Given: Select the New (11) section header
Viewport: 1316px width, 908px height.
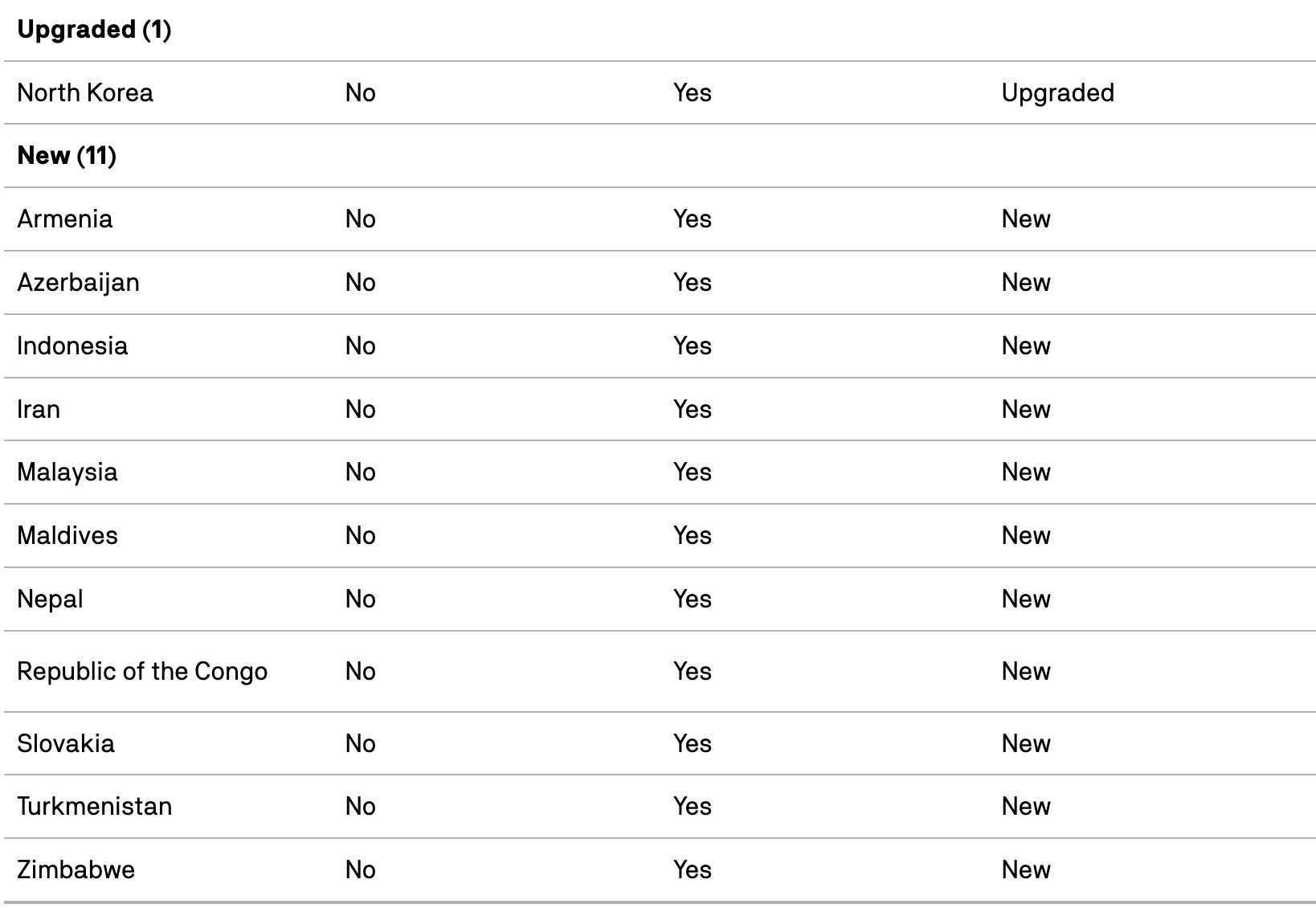Looking at the screenshot, I should (67, 155).
